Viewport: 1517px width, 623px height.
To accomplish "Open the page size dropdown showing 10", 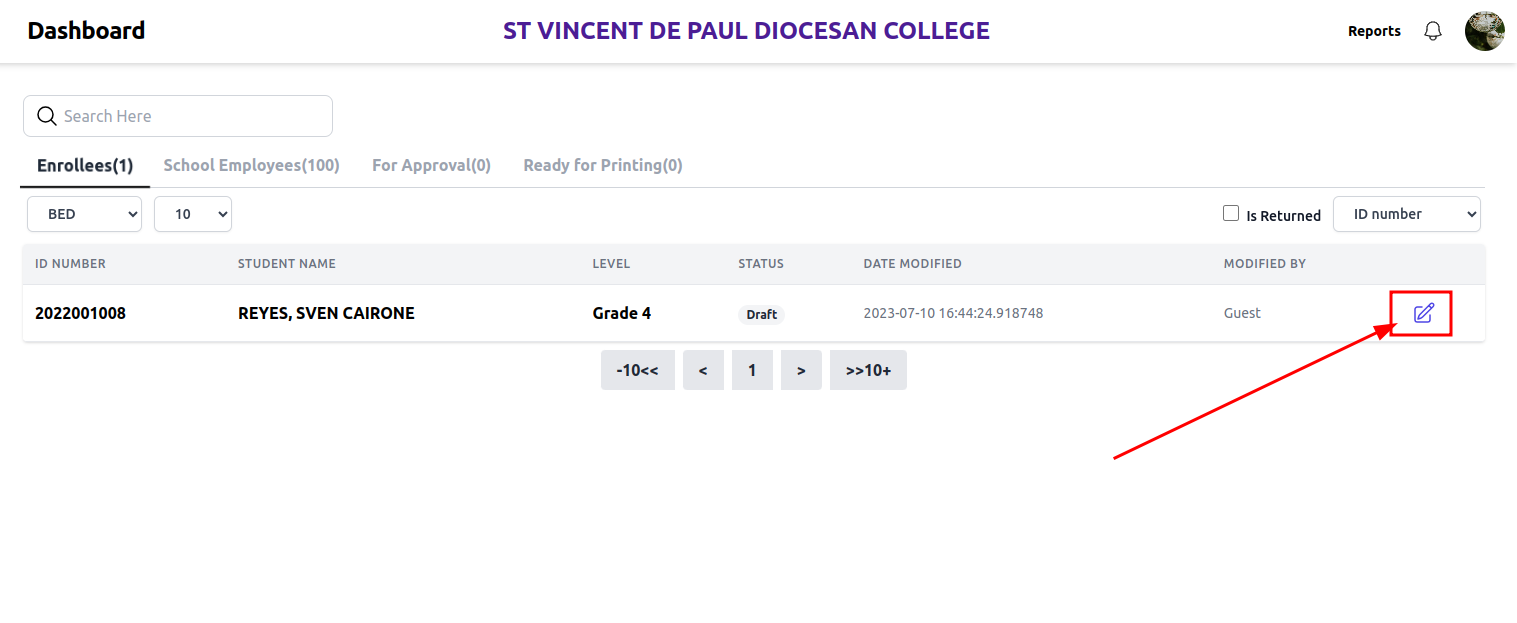I will pos(193,214).
